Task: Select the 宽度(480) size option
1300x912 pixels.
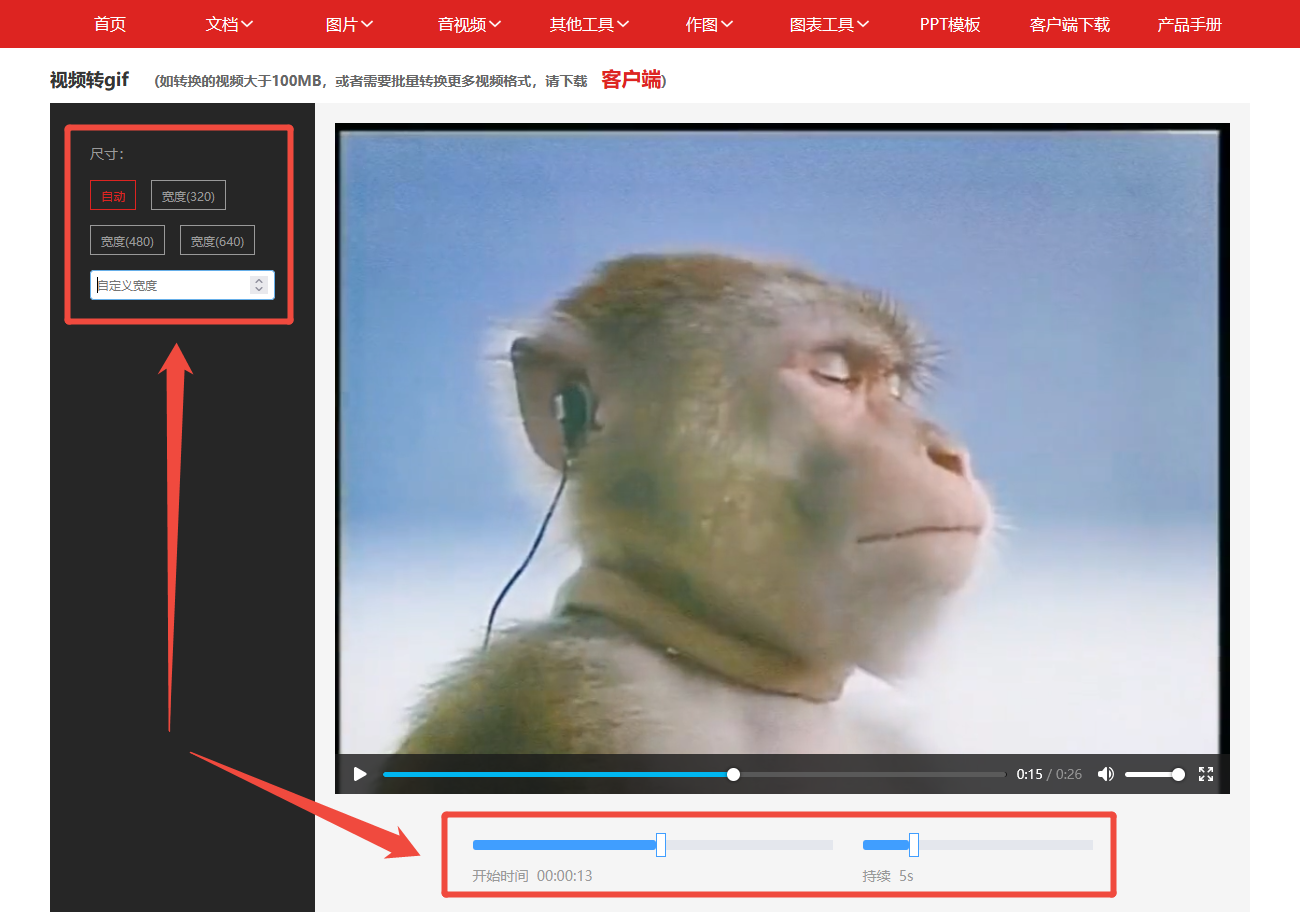Action: pos(127,240)
